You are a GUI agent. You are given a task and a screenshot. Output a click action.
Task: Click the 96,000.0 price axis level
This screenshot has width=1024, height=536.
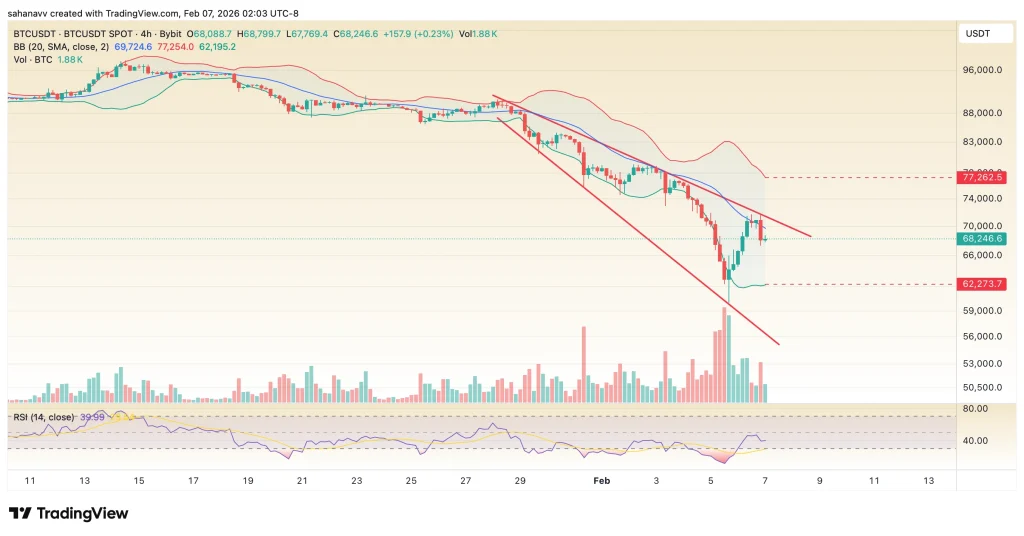pyautogui.click(x=984, y=71)
